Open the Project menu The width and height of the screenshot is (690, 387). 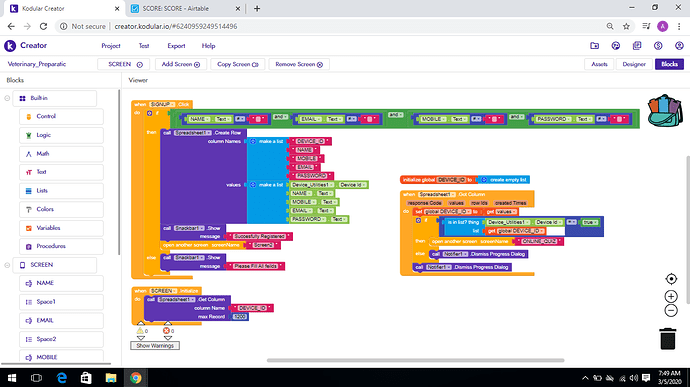(111, 46)
